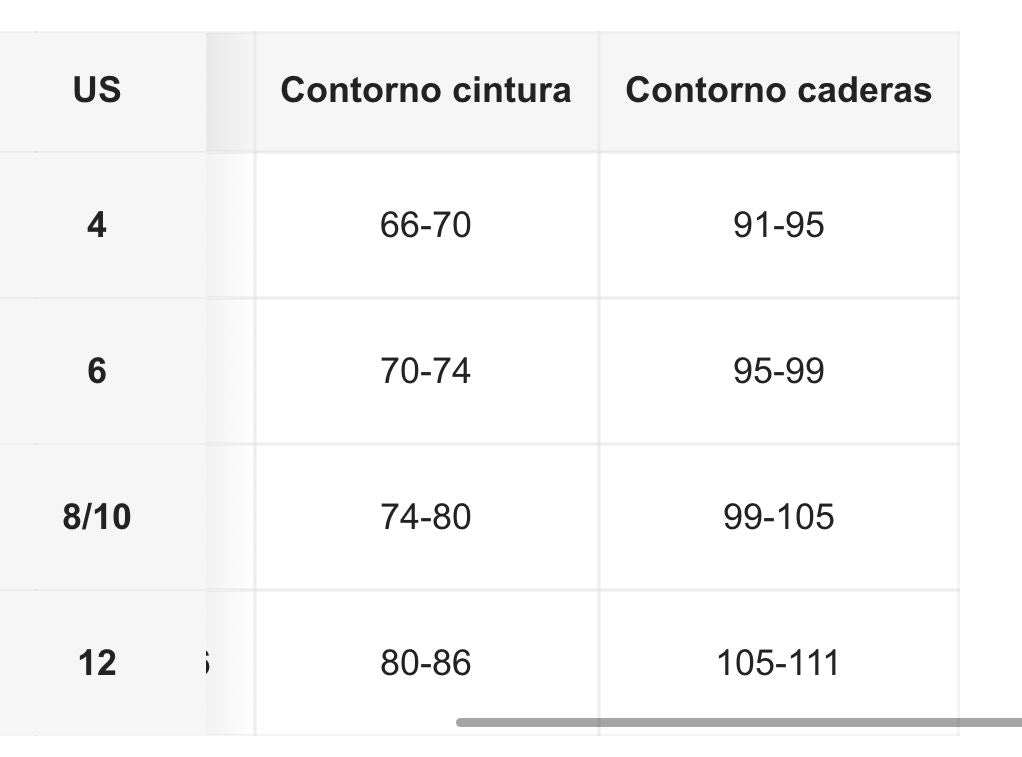1022x757 pixels.
Task: Click waist value 66-70
Action: (x=426, y=225)
